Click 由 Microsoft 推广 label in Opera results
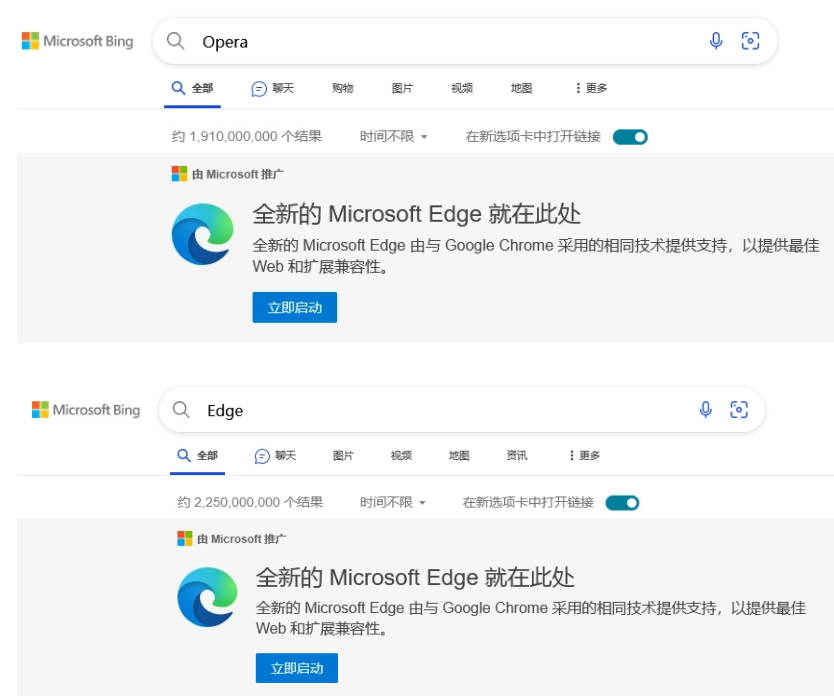This screenshot has width=834, height=696. (x=238, y=174)
